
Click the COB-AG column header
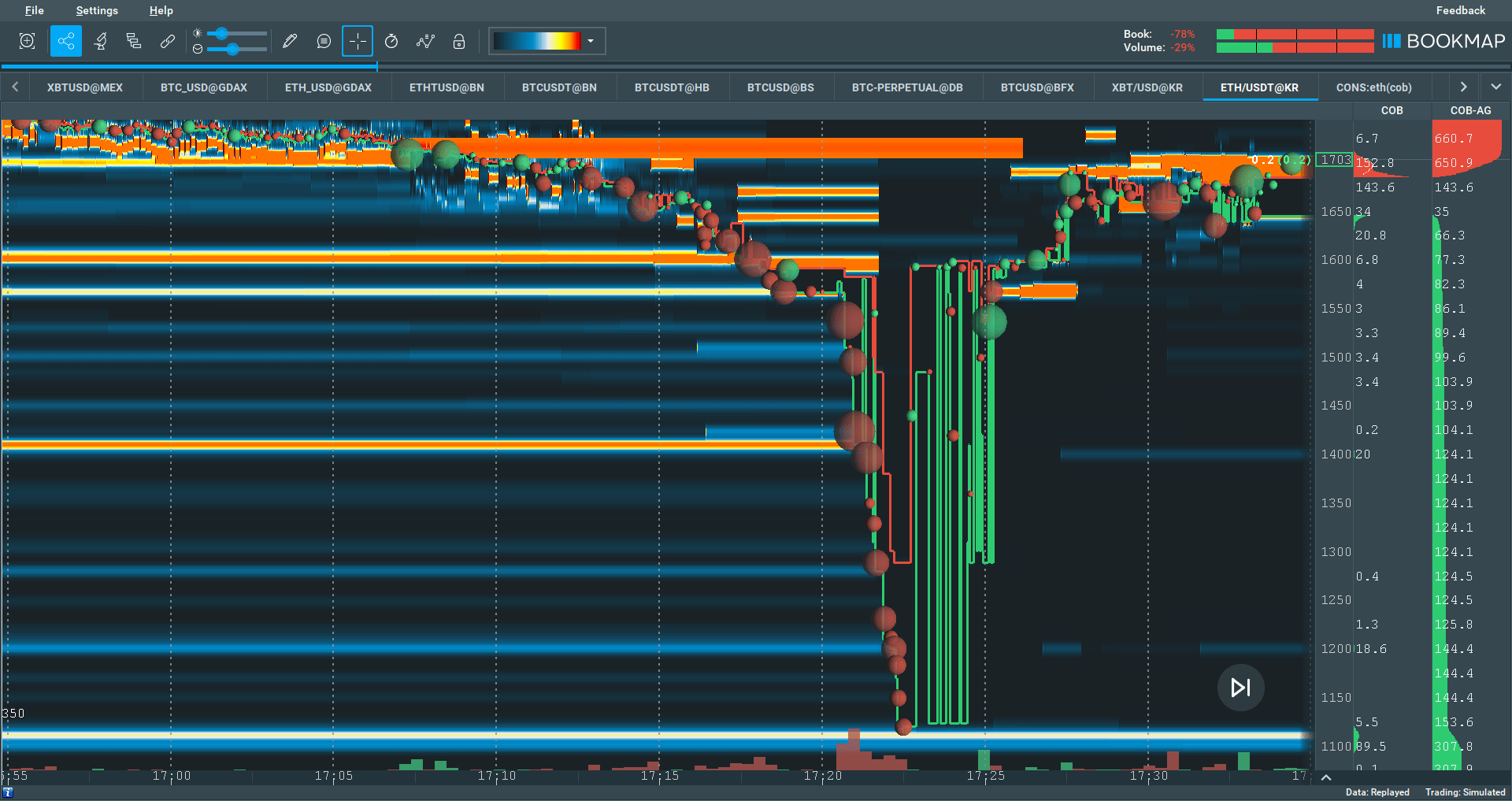tap(1470, 110)
